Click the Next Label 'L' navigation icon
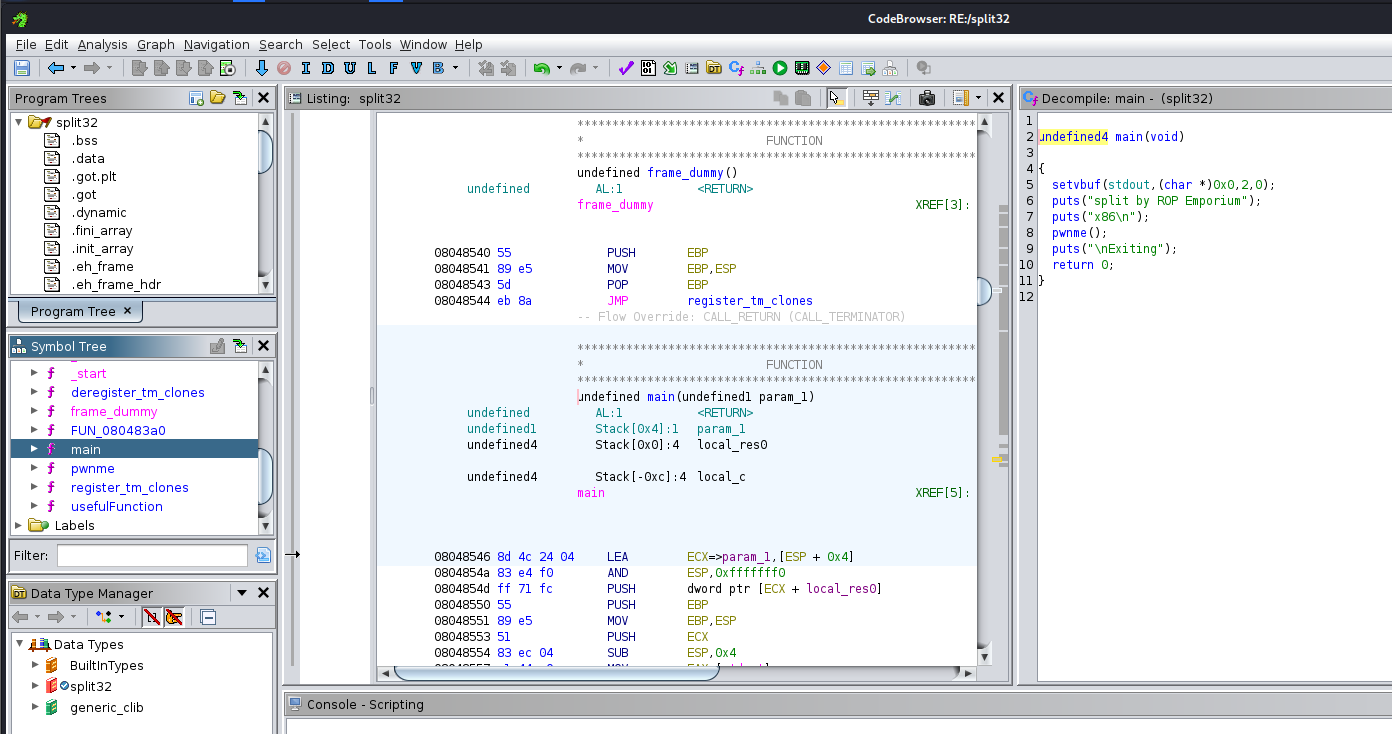This screenshot has height=734, width=1392. (x=371, y=68)
